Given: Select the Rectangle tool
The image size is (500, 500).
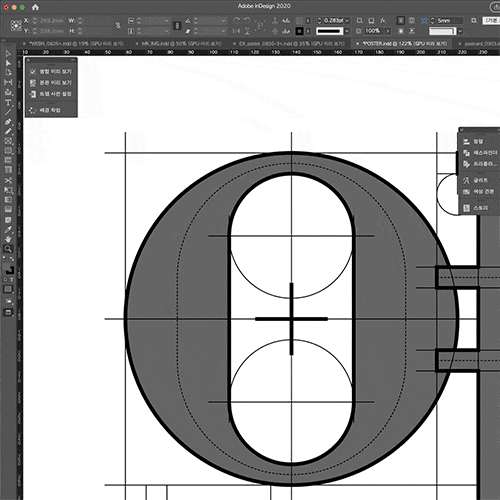Looking at the screenshot, I should point(8,151).
